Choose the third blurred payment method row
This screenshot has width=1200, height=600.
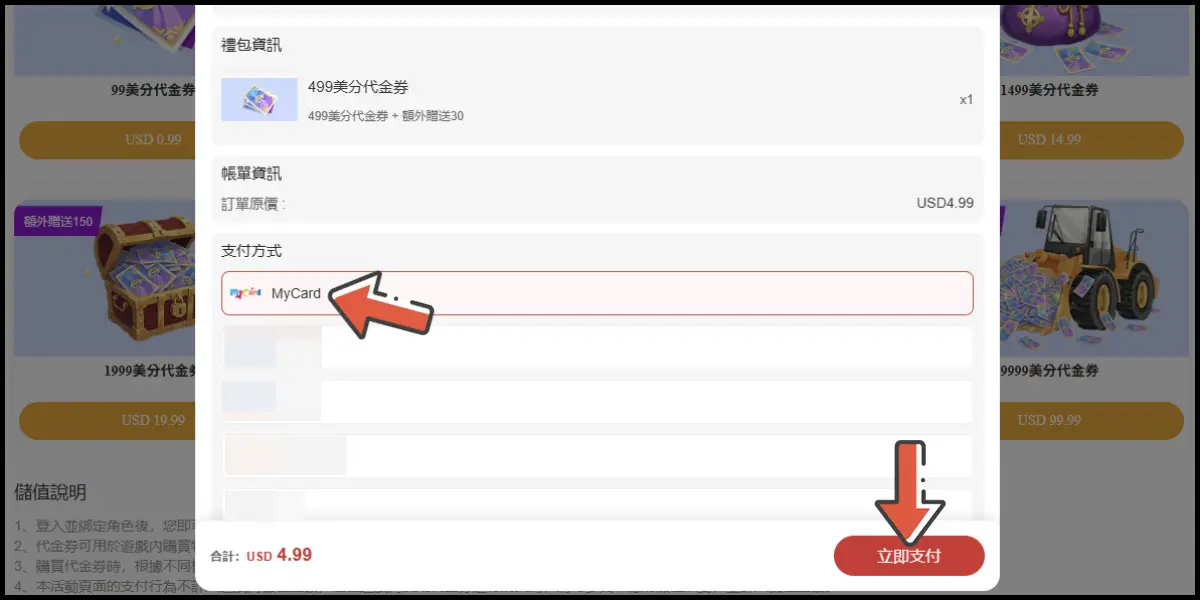(x=597, y=401)
